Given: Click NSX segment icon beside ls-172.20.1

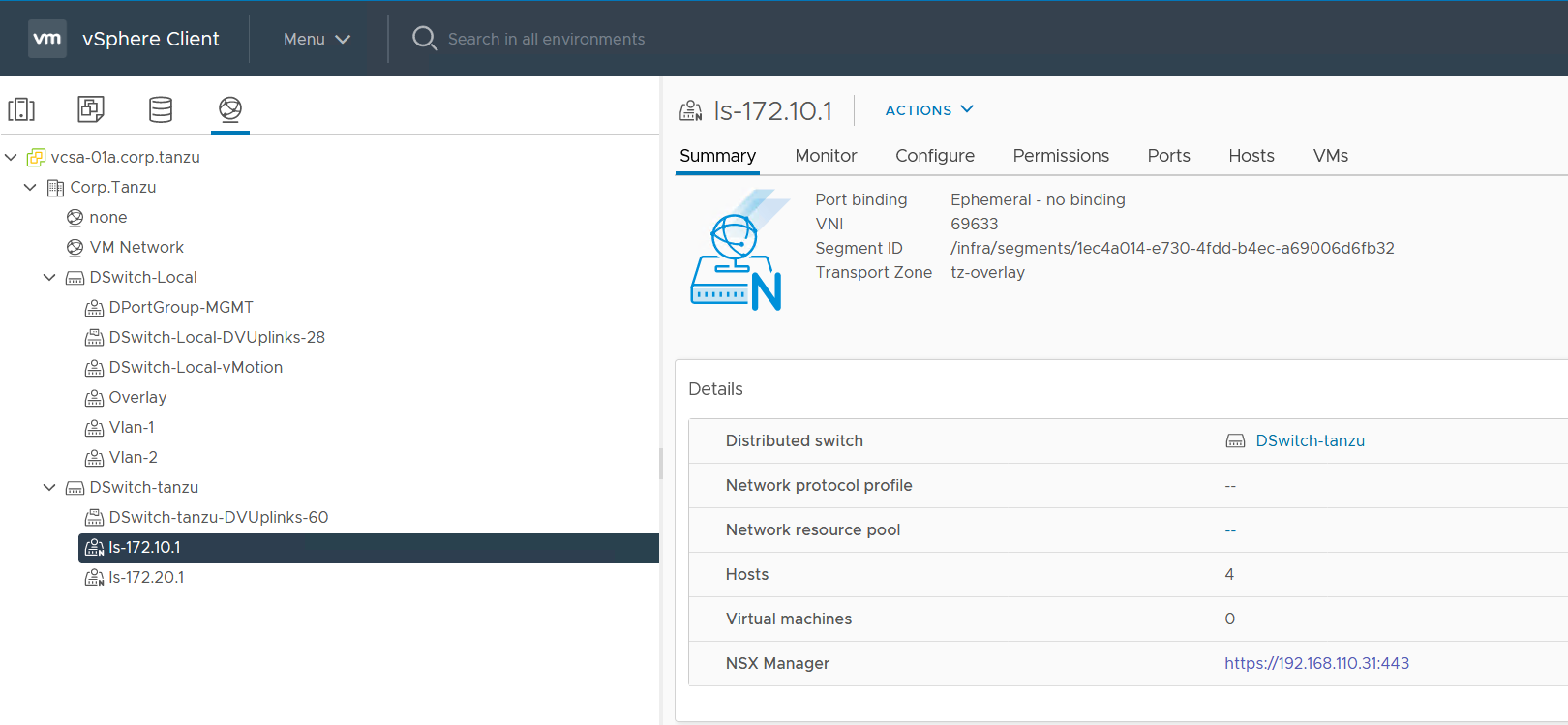Looking at the screenshot, I should [x=94, y=578].
